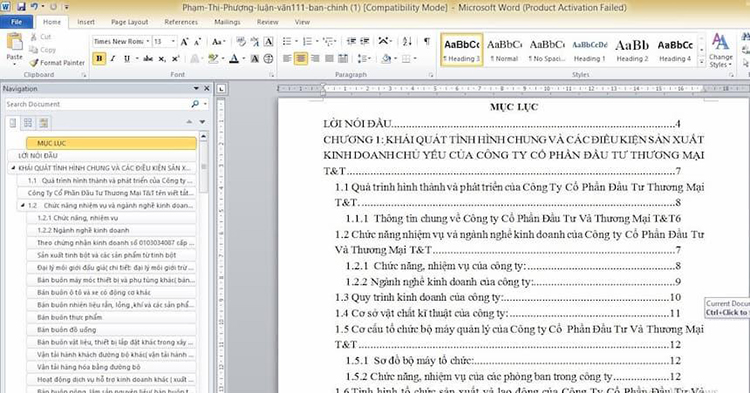Image resolution: width=750 pixels, height=393 pixels.
Task: Click Undo in Quick Access Toolbar
Action: (34, 7)
